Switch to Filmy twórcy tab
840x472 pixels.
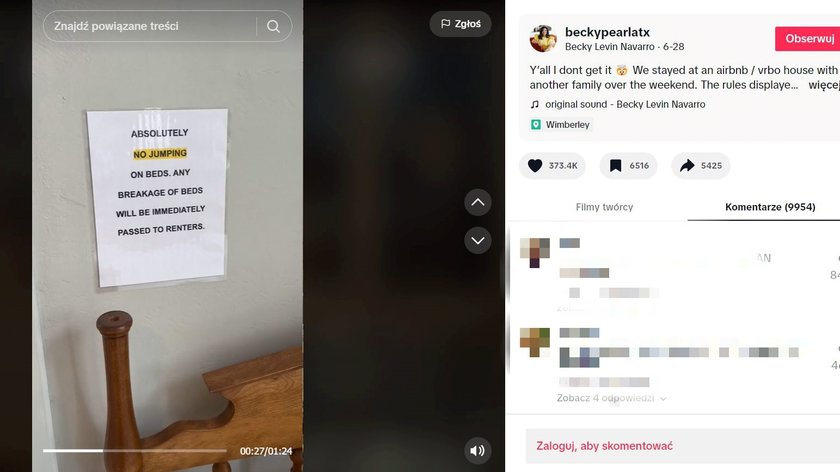pyautogui.click(x=604, y=207)
